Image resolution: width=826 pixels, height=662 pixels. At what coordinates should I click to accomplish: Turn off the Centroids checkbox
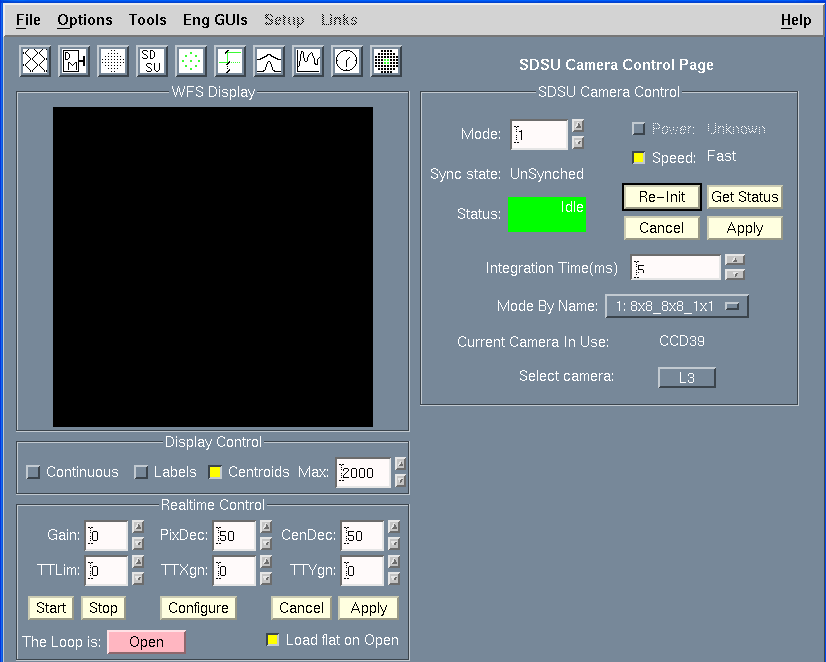coord(215,472)
